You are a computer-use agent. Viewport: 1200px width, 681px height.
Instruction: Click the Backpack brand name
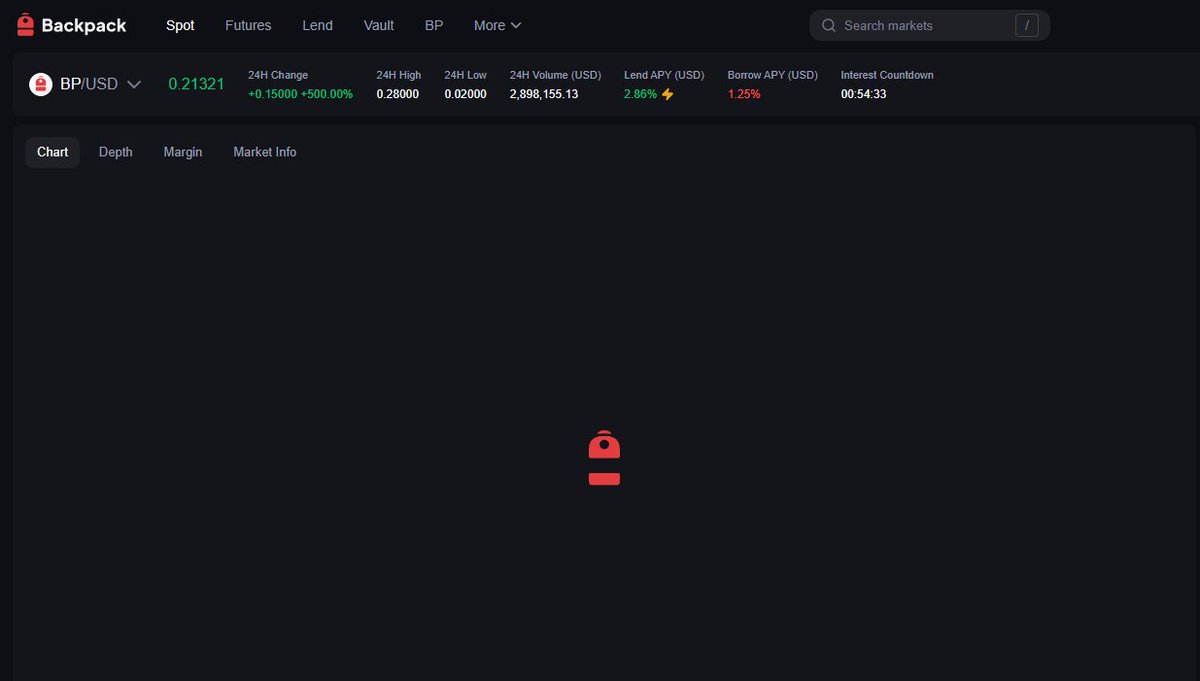click(84, 25)
